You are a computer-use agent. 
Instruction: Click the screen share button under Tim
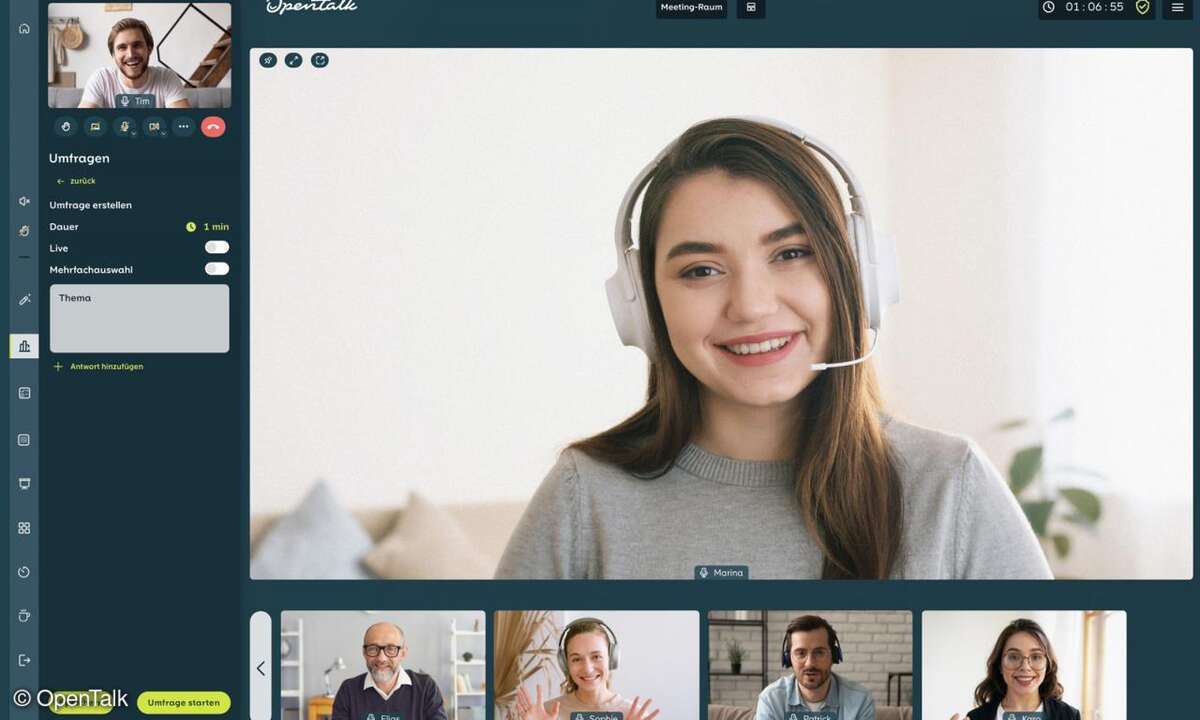tap(95, 127)
